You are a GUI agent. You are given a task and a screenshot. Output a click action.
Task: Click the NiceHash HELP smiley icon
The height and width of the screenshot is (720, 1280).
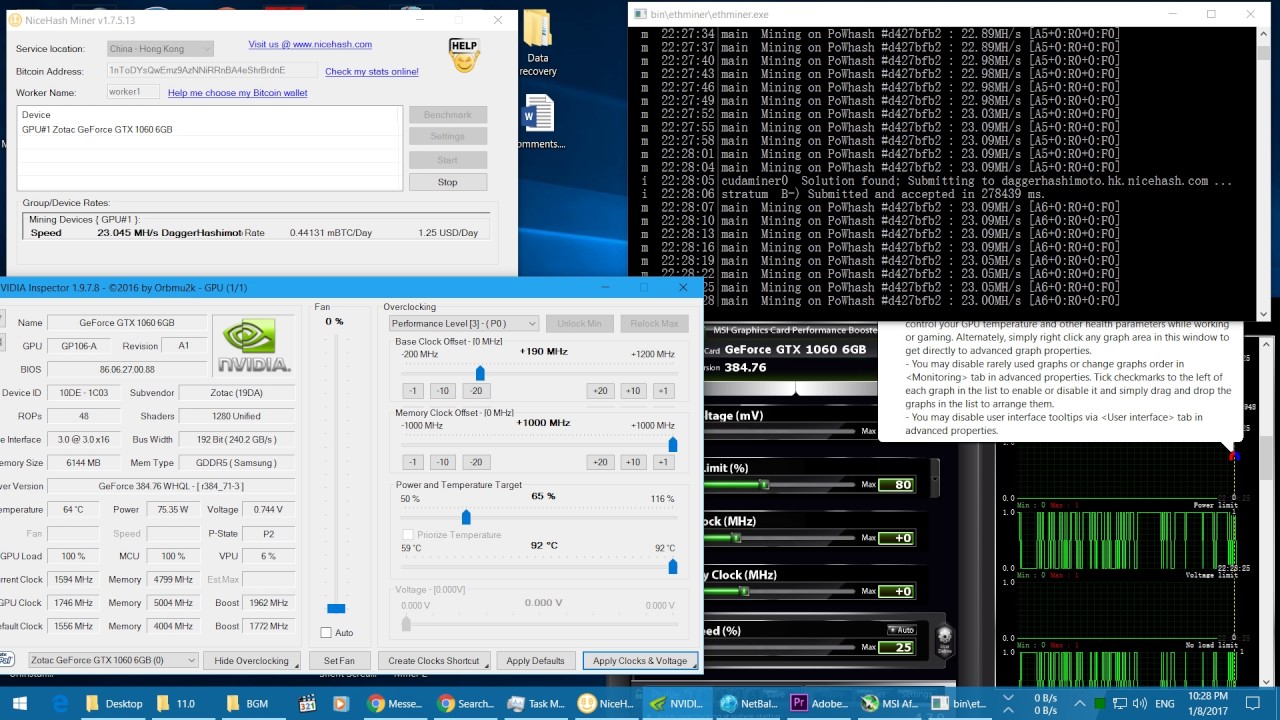click(463, 55)
